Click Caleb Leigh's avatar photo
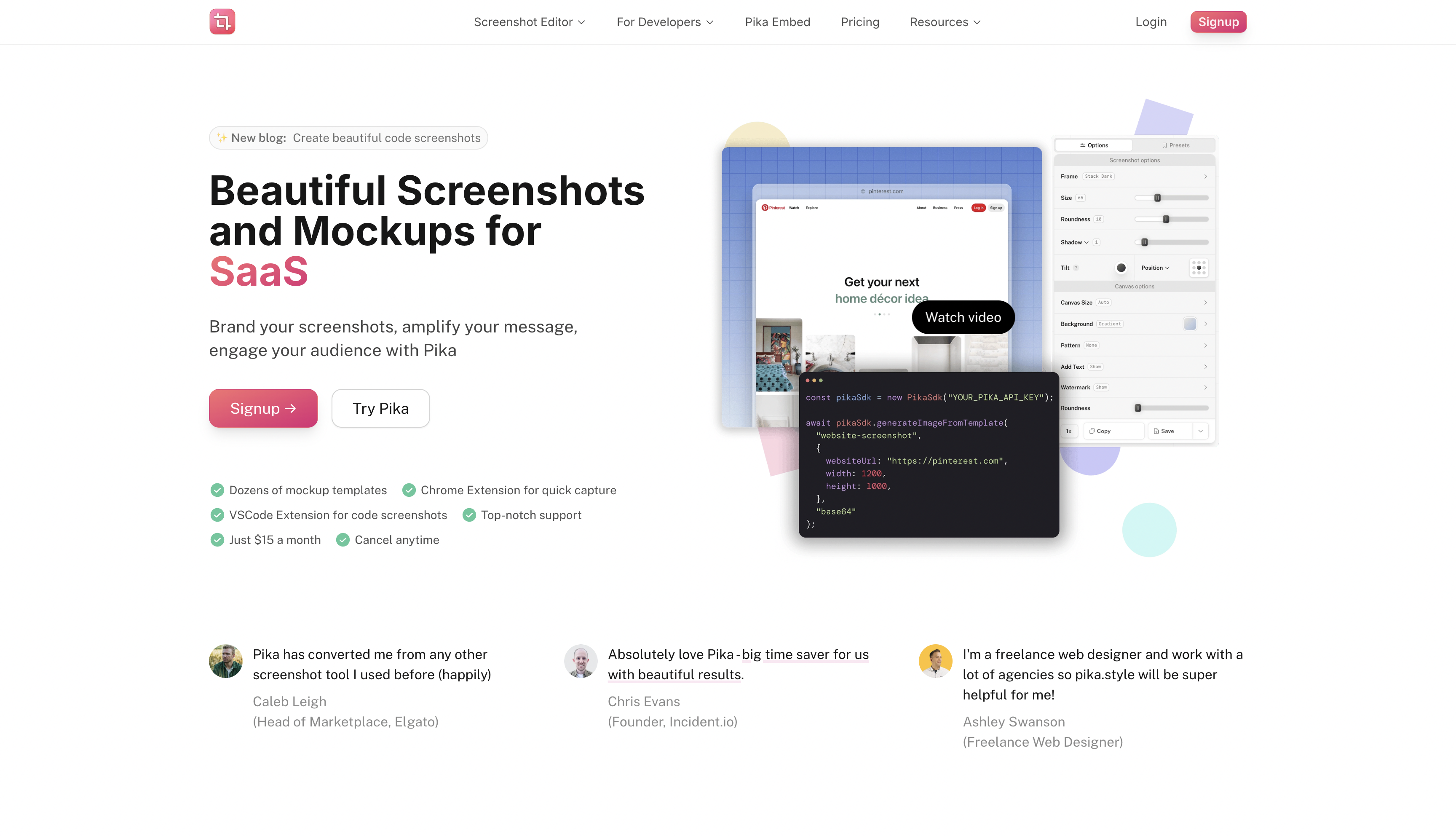Viewport: 1456px width, 836px height. point(225,661)
